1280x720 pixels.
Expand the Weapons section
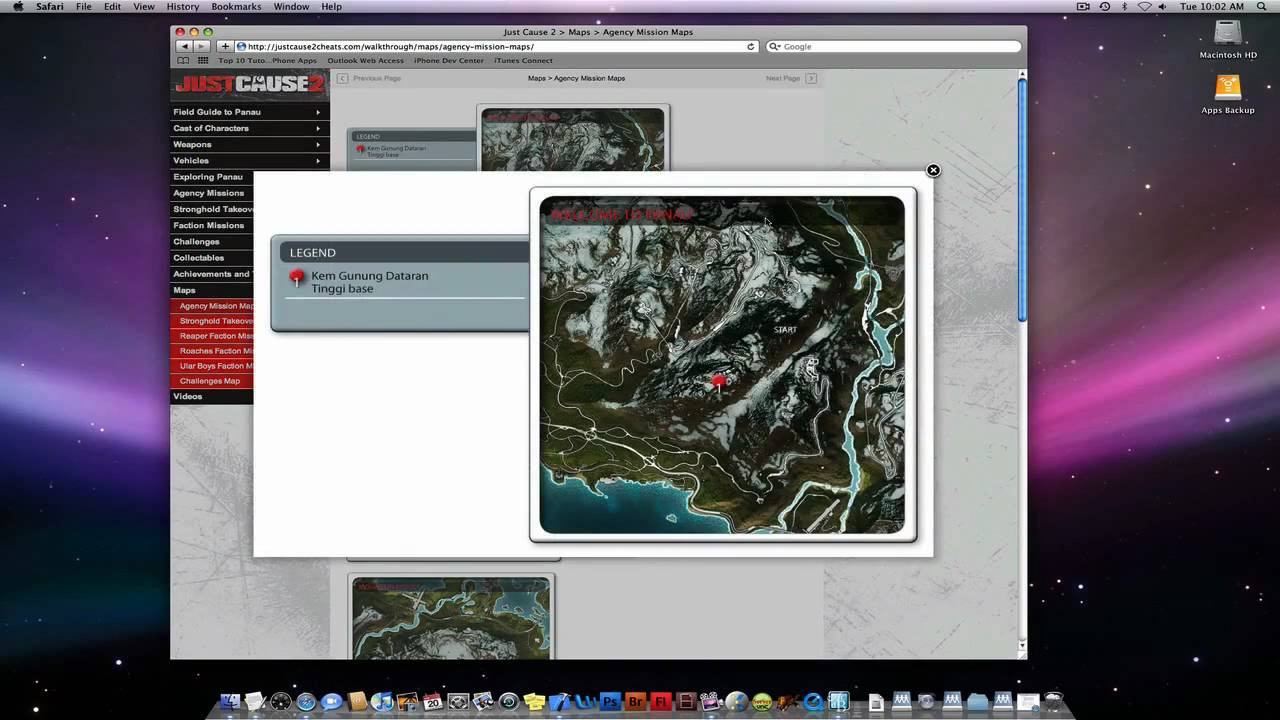pyautogui.click(x=250, y=144)
